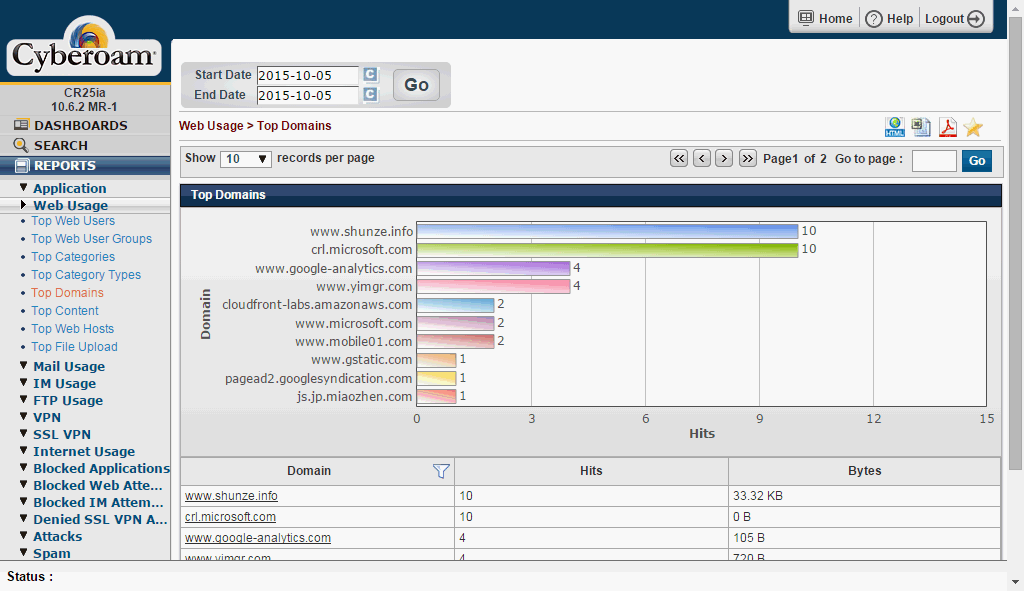The width and height of the screenshot is (1024, 591).
Task: Click www.shunze.info bar in chart
Action: [x=607, y=231]
